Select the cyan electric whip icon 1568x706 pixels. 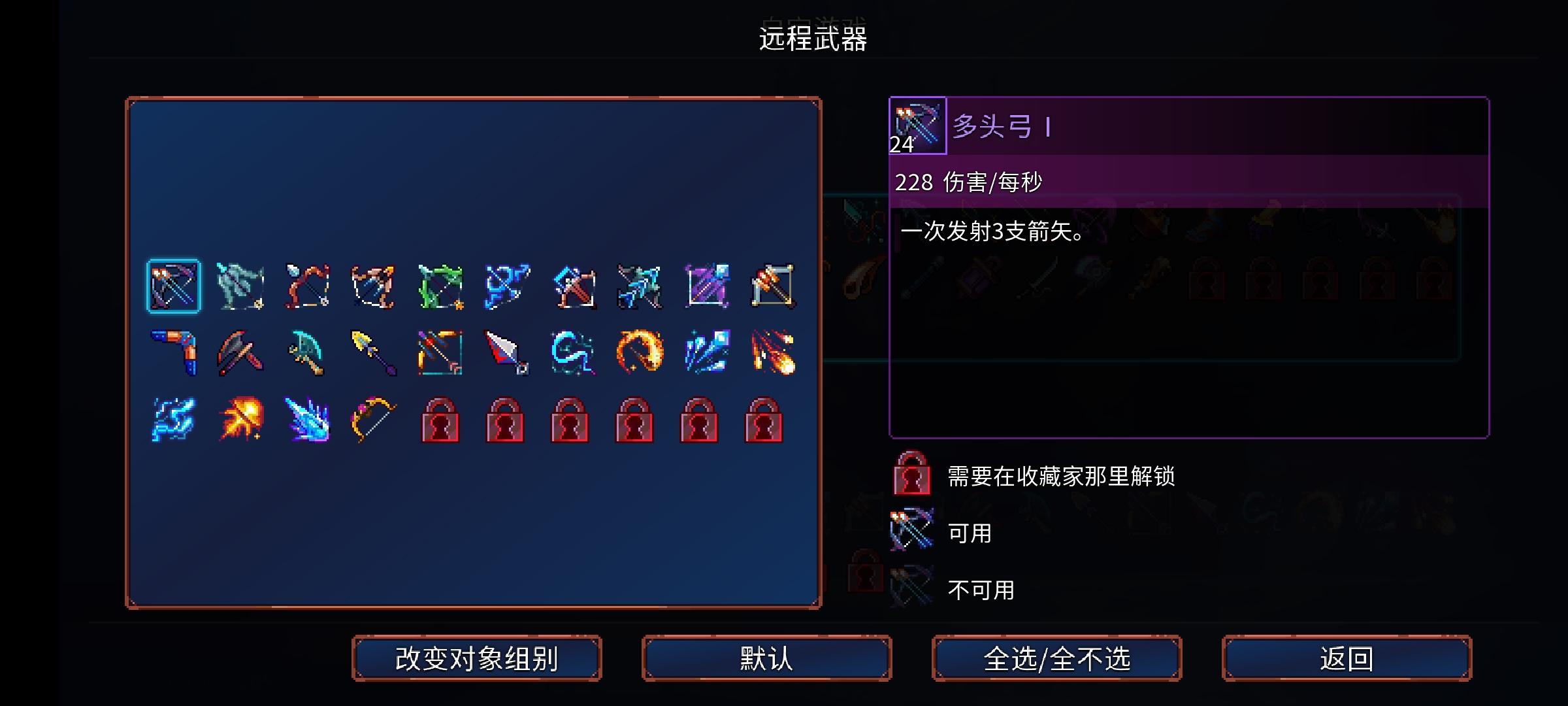pos(573,353)
